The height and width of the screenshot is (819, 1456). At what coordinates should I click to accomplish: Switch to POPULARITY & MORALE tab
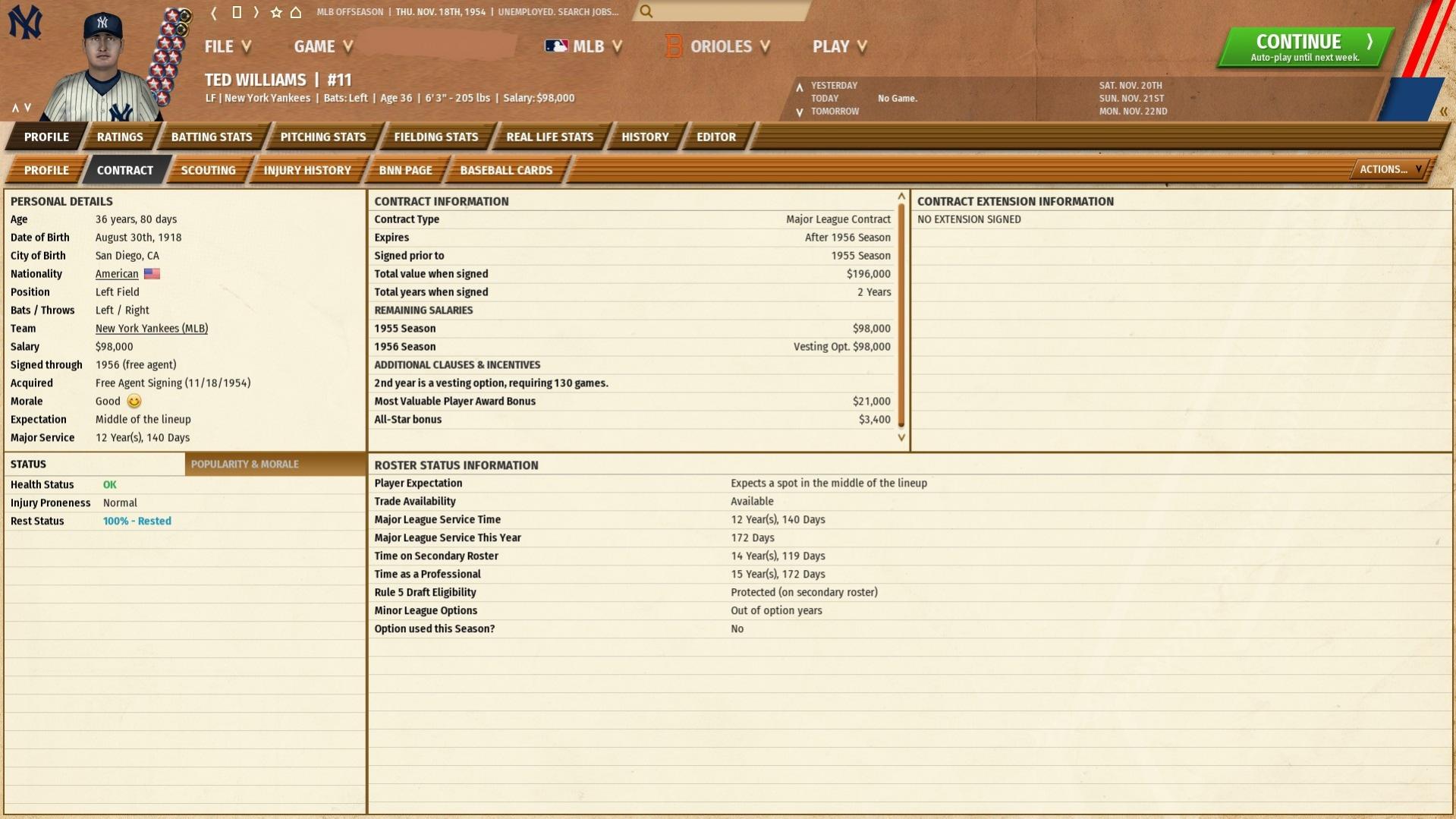tap(275, 464)
